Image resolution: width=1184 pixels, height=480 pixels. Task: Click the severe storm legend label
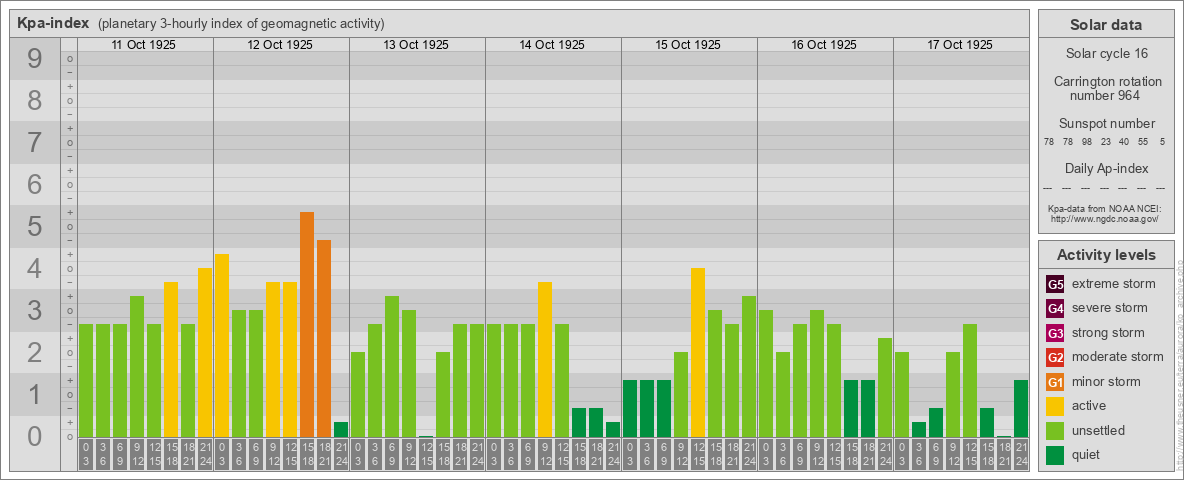[1110, 308]
